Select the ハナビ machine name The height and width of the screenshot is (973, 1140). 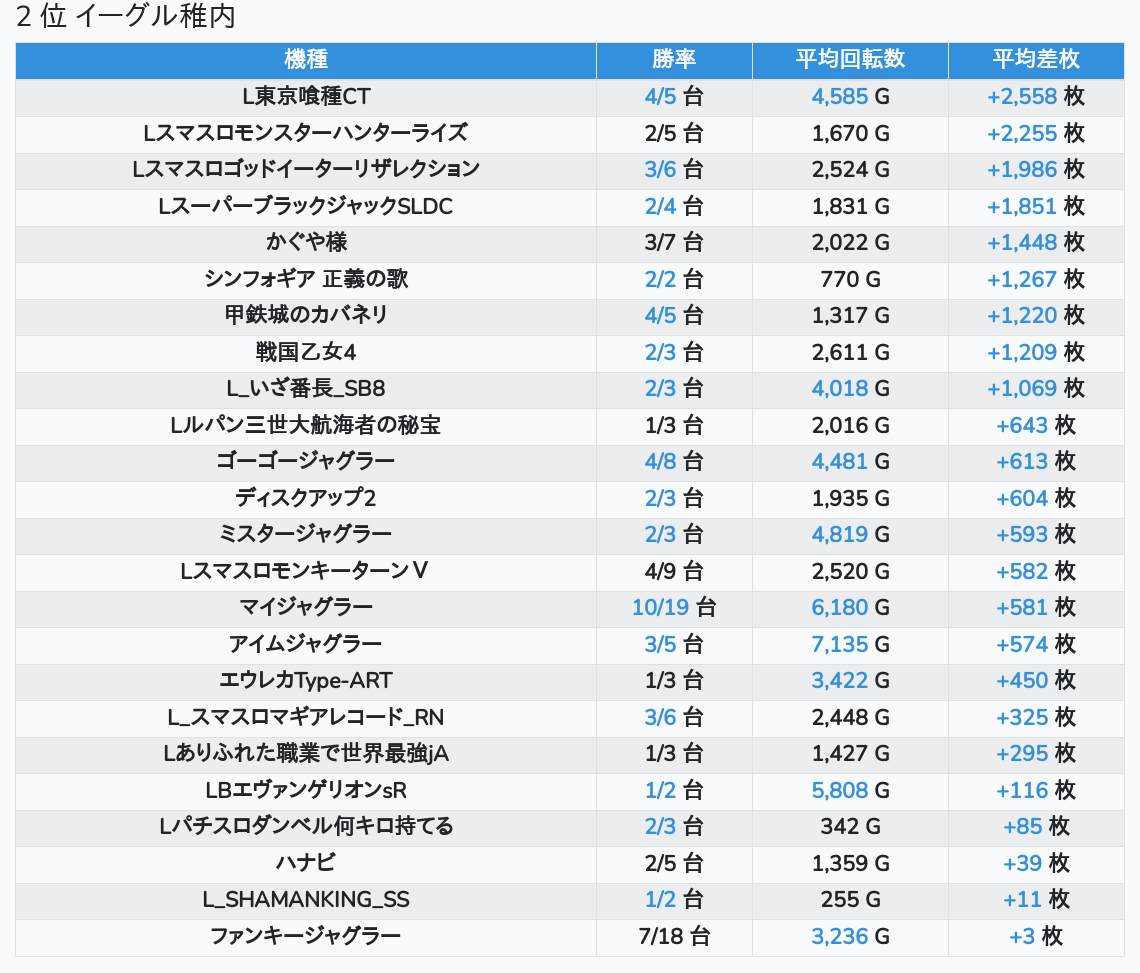(x=306, y=863)
